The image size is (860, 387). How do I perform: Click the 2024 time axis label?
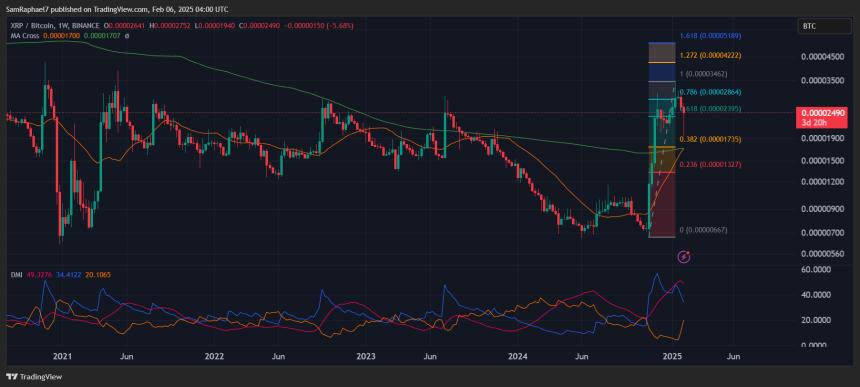(x=518, y=356)
